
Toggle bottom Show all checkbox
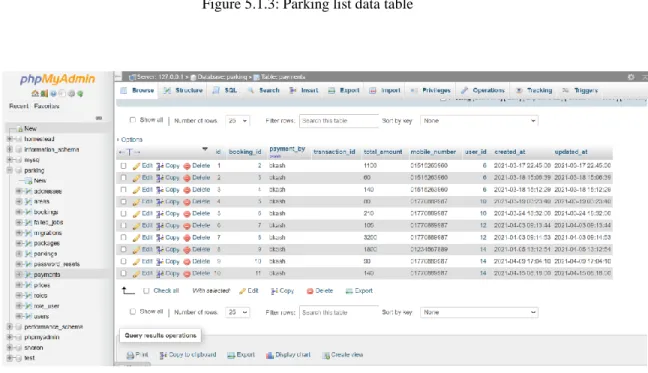click(x=133, y=312)
